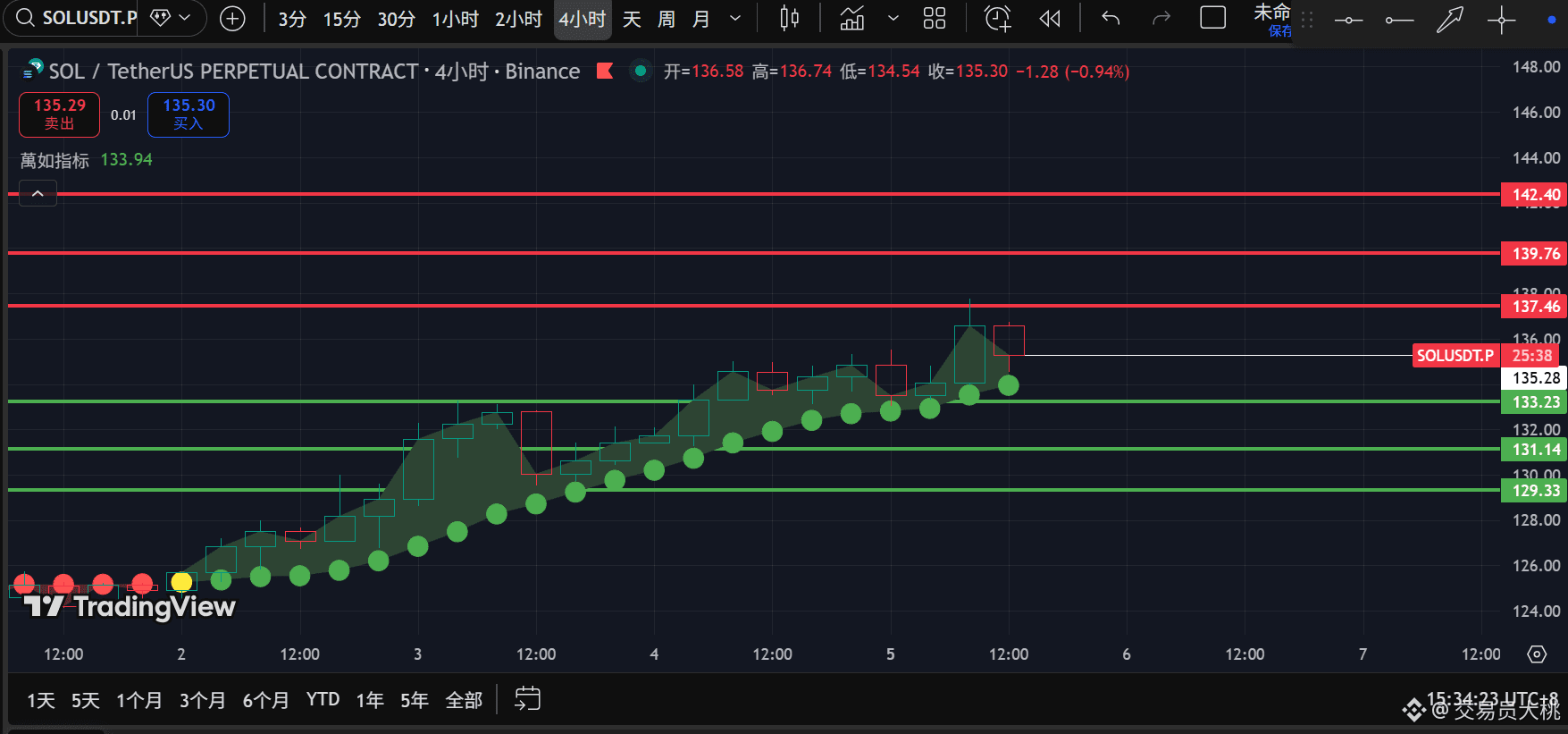Open the layout selection square icon

(x=1212, y=18)
